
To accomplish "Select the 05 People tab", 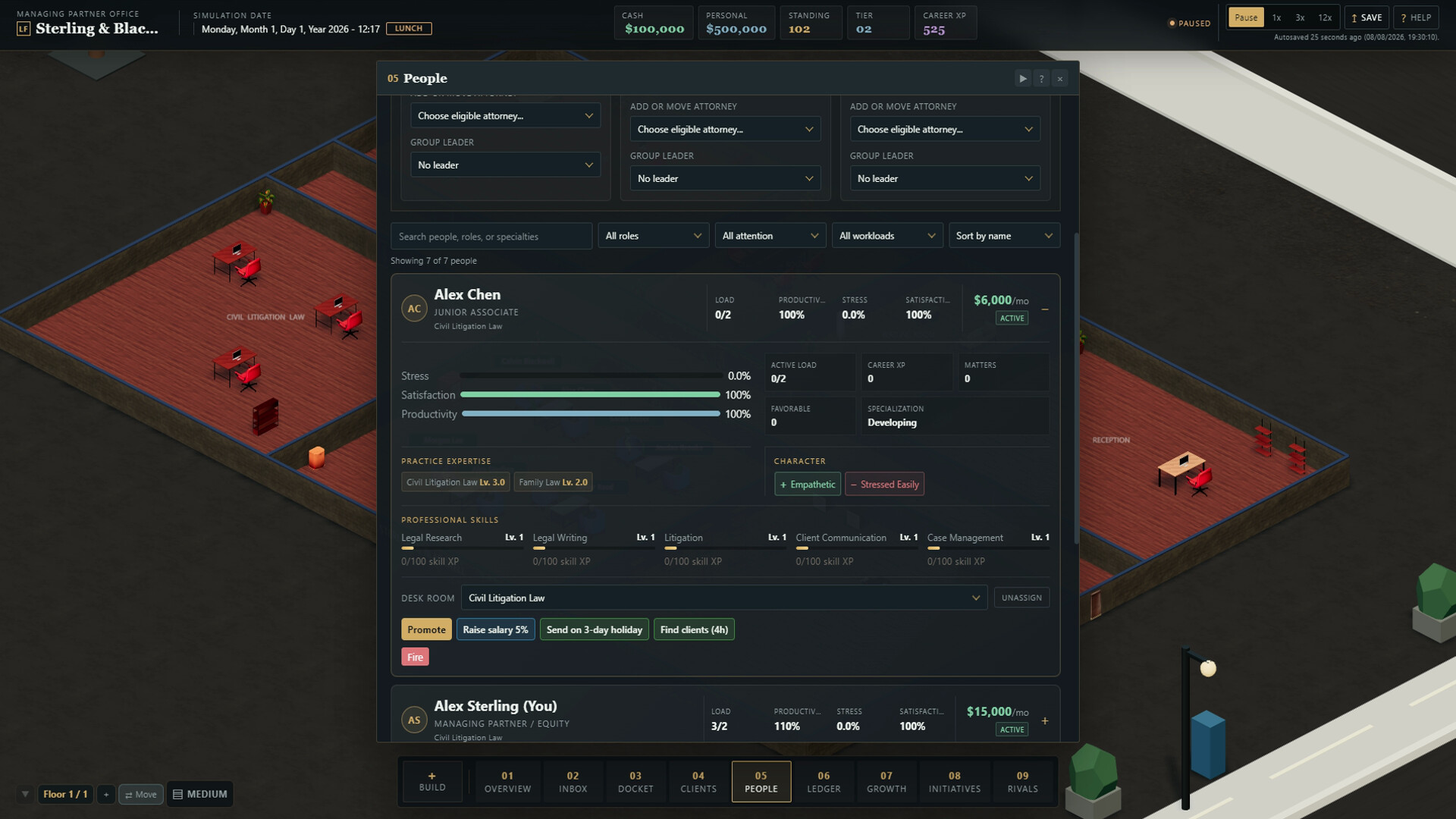I will (x=761, y=781).
